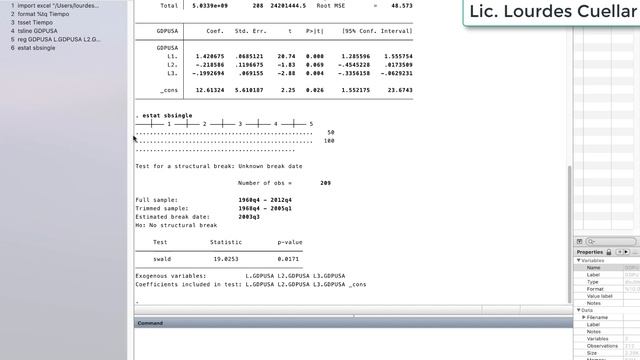Click the Value label row in Properties

607,296
